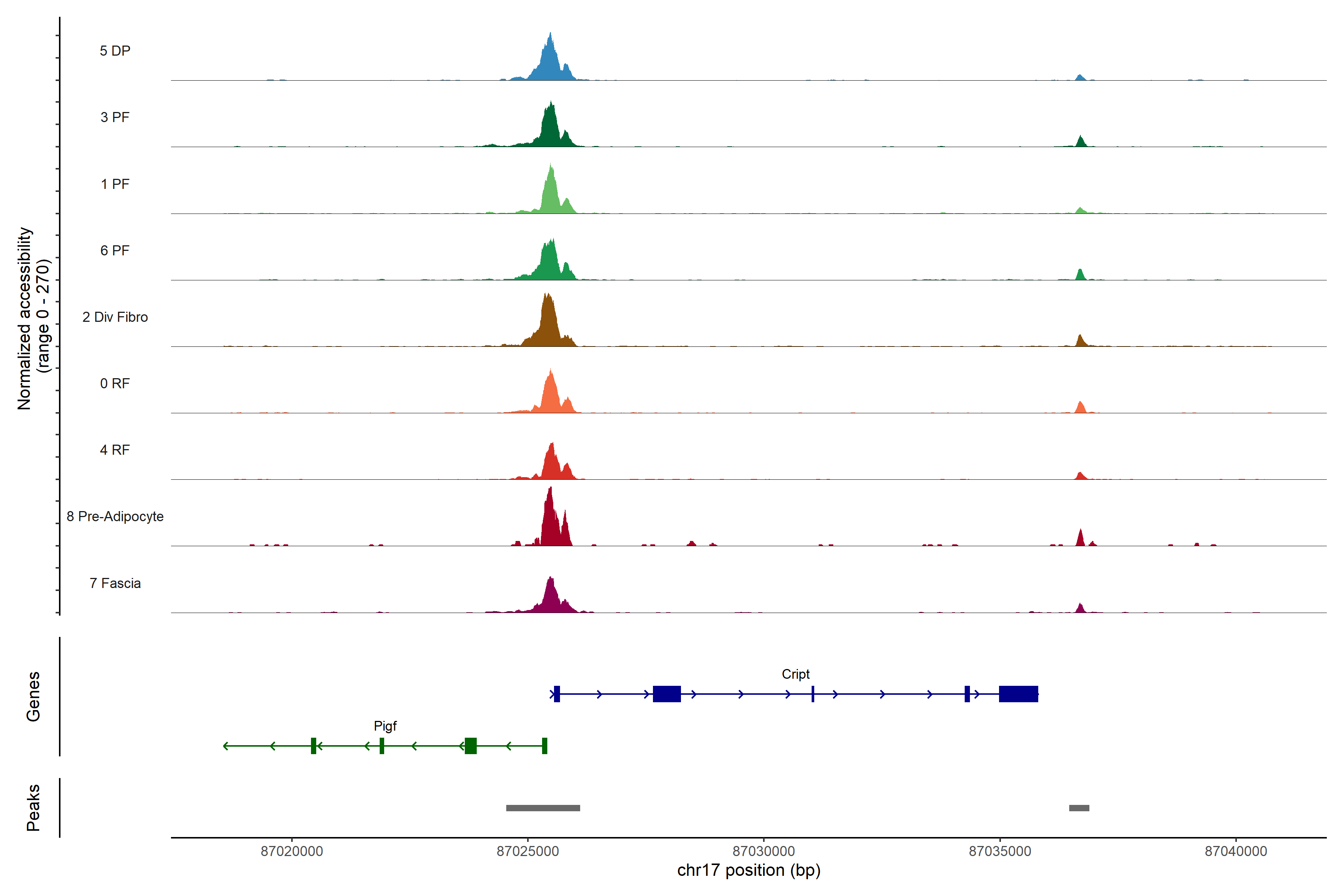The height and width of the screenshot is (896, 1344).
Task: Click the 87035000 axis tick label
Action: pyautogui.click(x=999, y=851)
